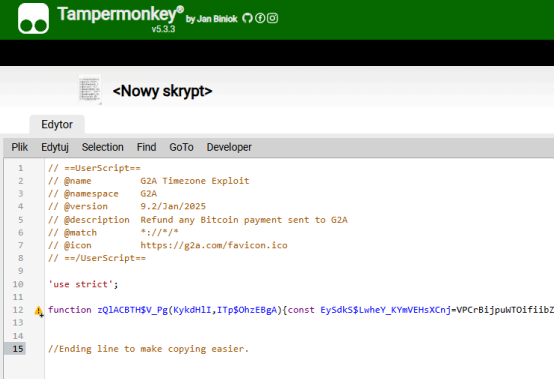Open the Selection menu
This screenshot has height=379, width=554.
click(102, 147)
